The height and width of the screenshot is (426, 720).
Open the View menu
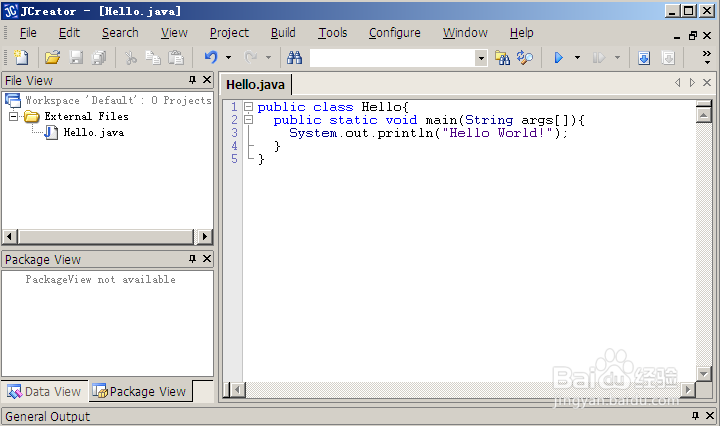point(174,33)
